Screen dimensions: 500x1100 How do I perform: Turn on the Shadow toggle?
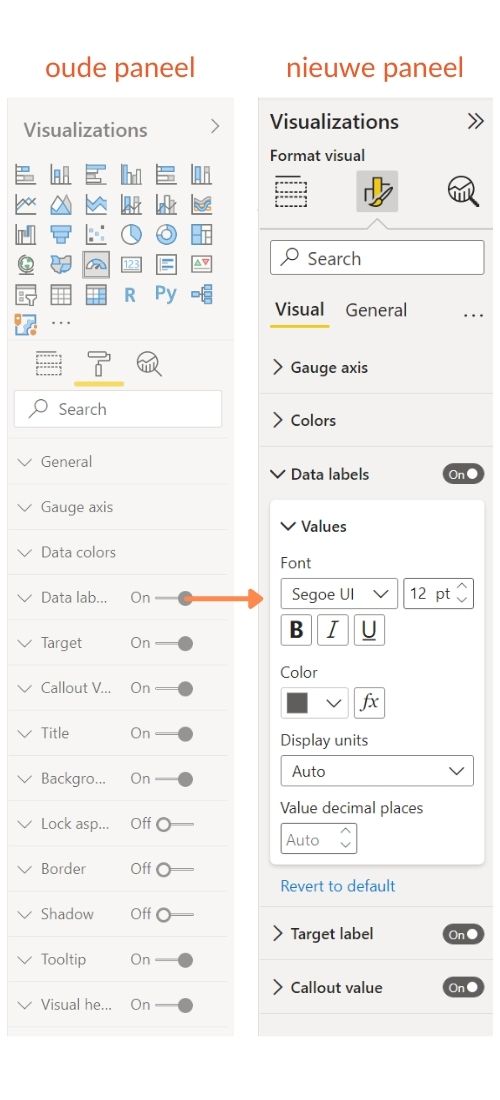pos(175,914)
